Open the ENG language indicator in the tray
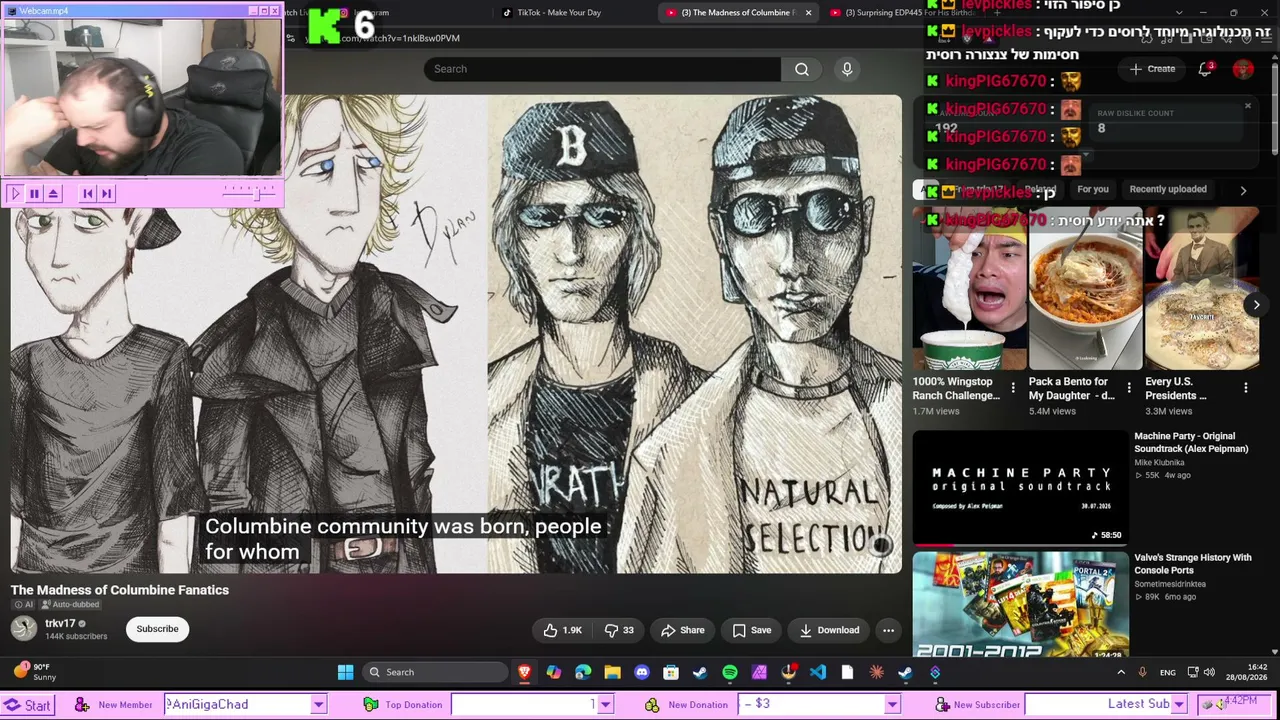 point(1168,672)
